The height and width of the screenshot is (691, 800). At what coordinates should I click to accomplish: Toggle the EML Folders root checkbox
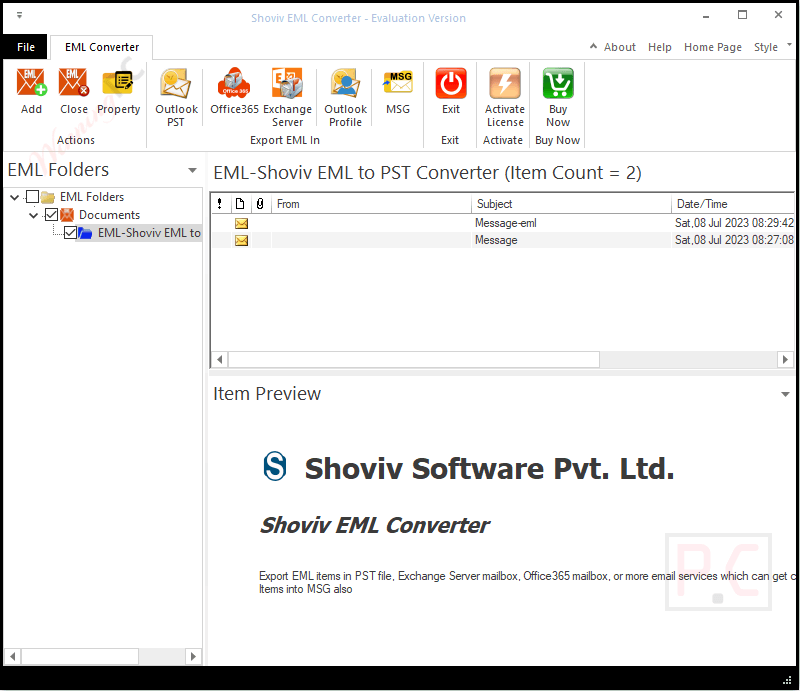coord(32,196)
